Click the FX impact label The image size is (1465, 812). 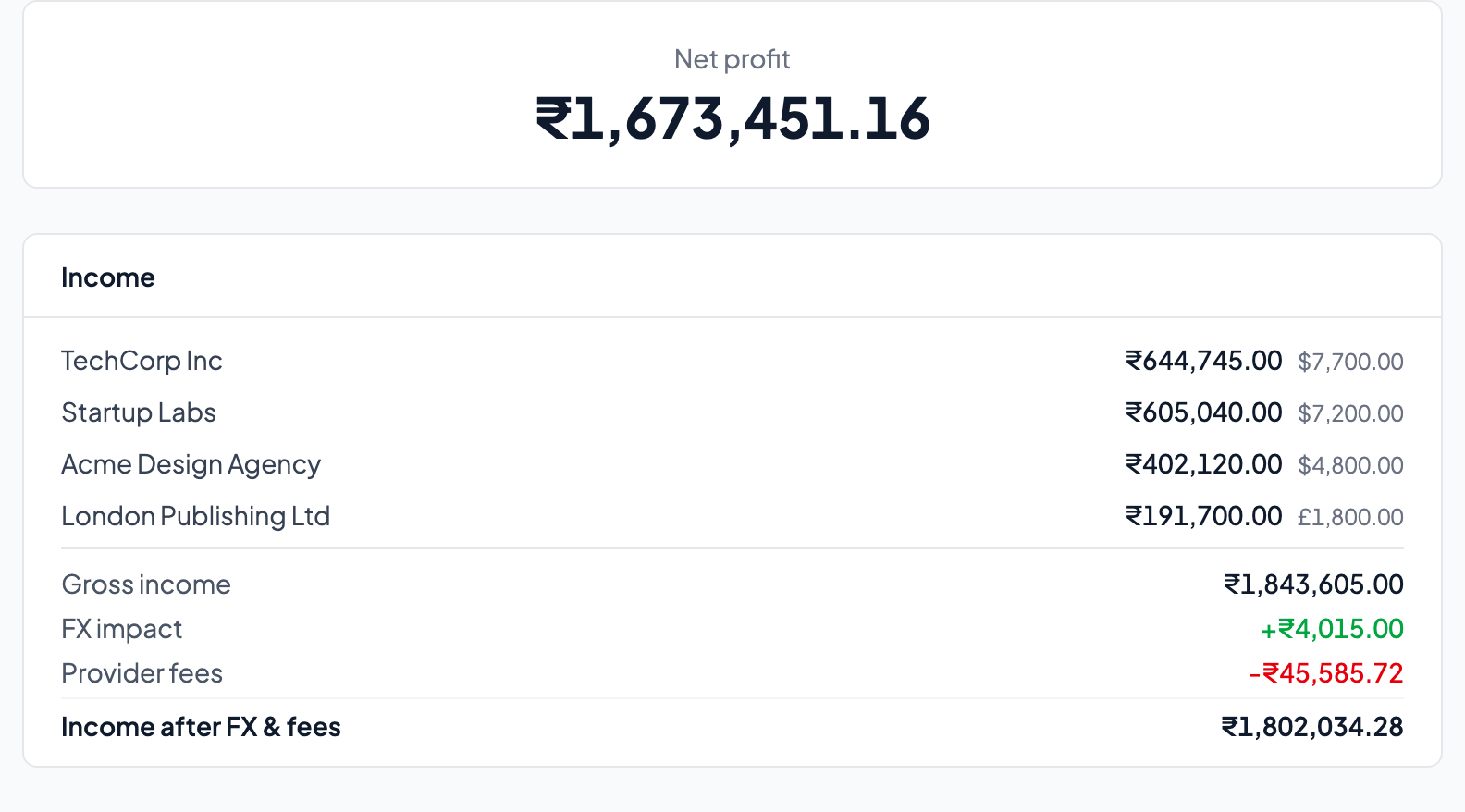point(122,629)
